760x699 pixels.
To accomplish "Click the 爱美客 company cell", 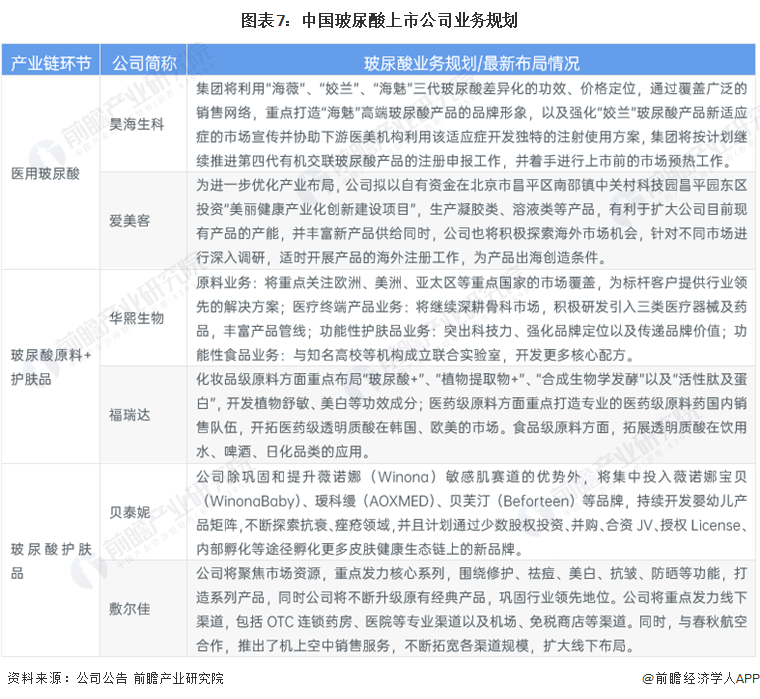I will click(x=143, y=221).
